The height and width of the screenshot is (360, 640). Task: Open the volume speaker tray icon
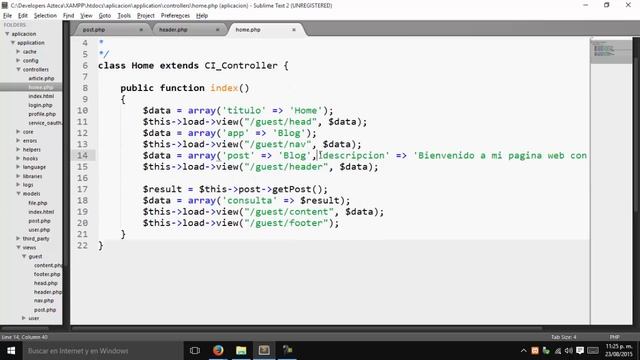click(569, 351)
